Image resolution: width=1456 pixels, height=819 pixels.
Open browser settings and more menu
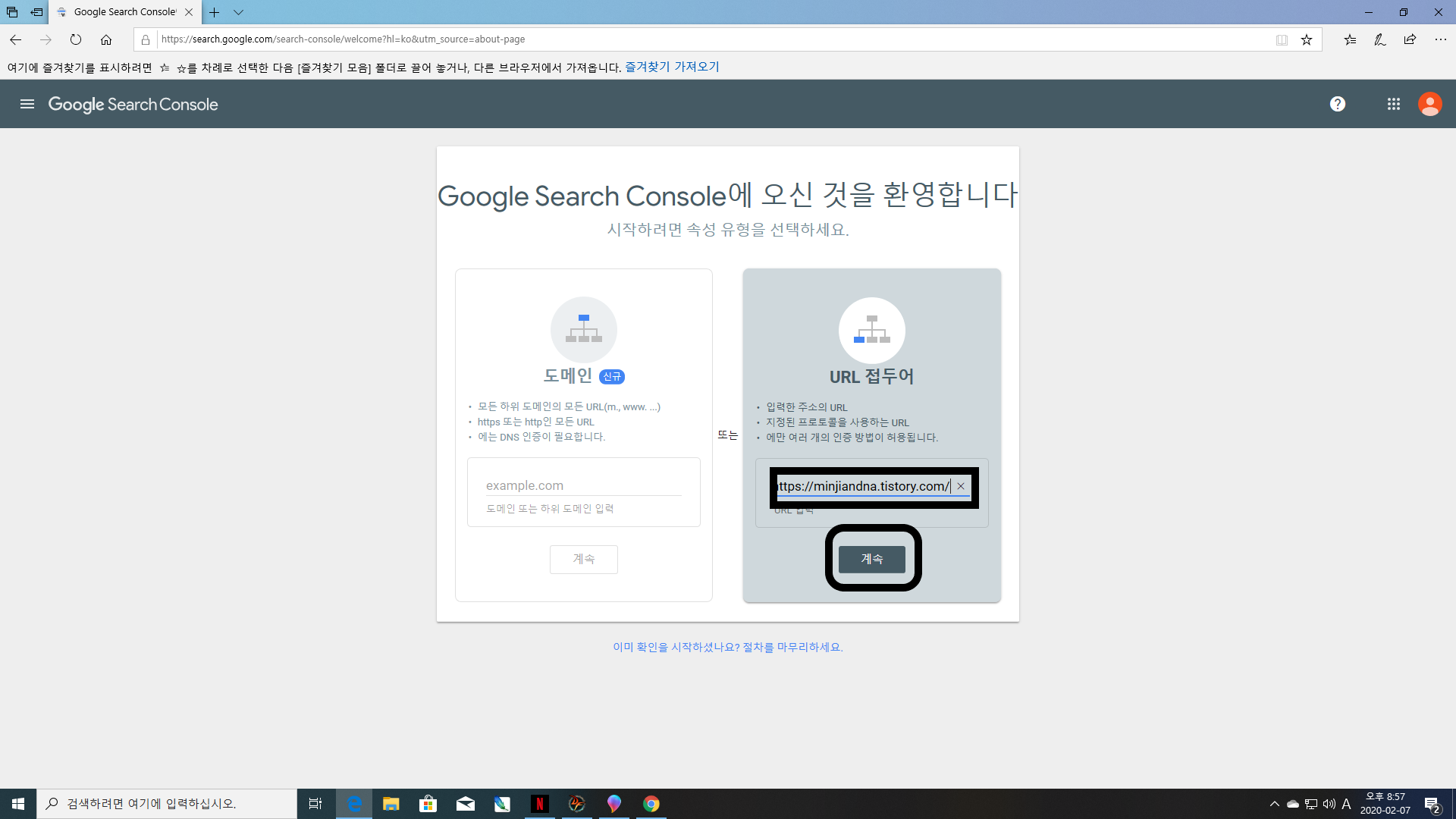point(1440,39)
